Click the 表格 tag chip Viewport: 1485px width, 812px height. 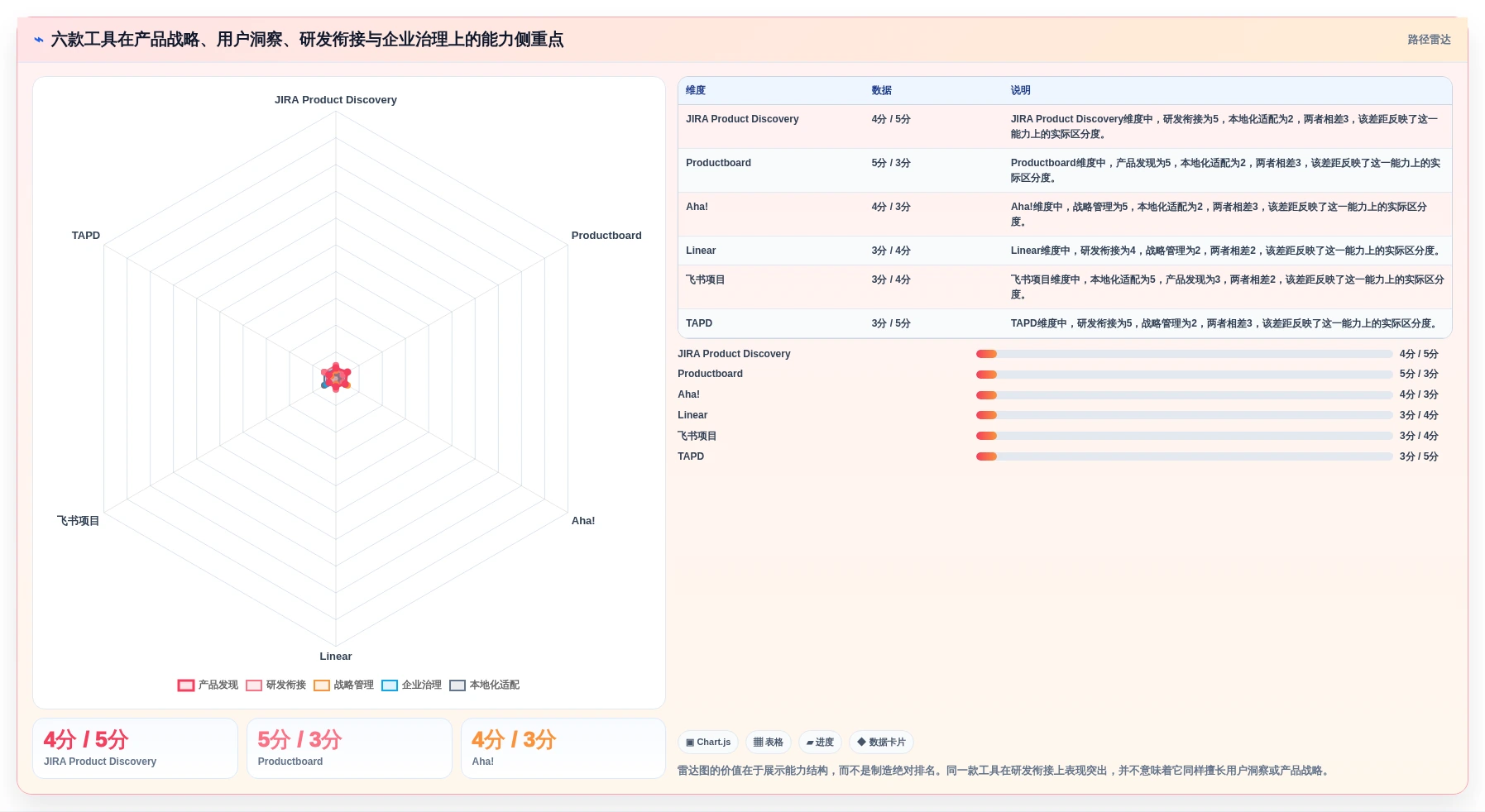point(769,742)
